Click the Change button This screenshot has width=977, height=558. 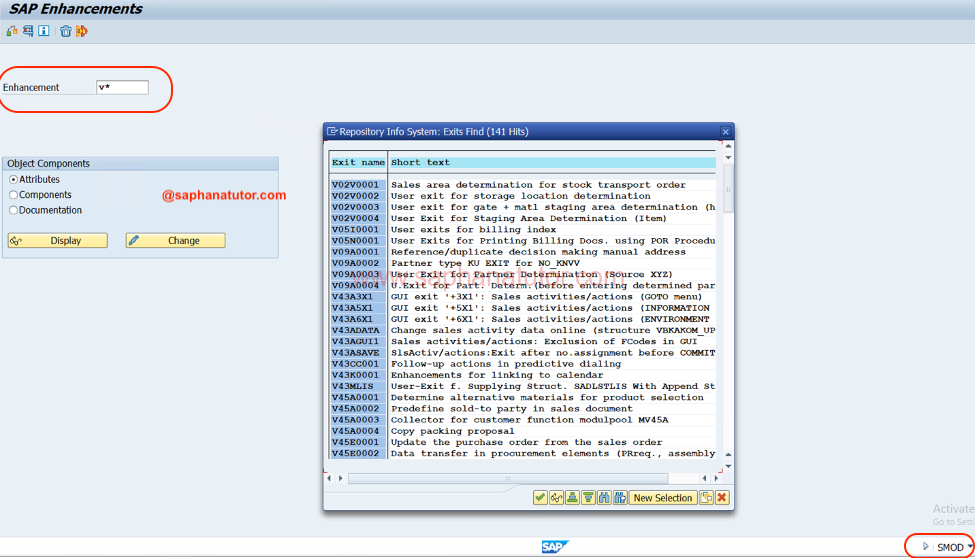coord(176,240)
